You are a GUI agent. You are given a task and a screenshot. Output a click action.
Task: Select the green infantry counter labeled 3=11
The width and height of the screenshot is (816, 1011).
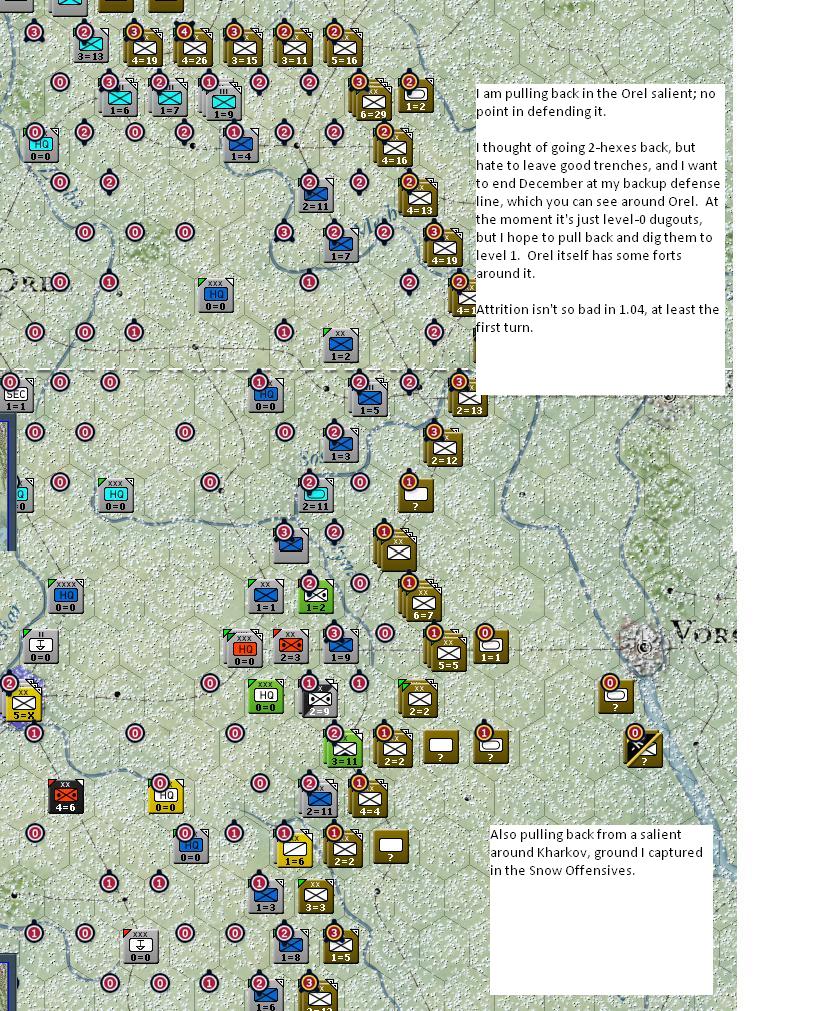(344, 748)
